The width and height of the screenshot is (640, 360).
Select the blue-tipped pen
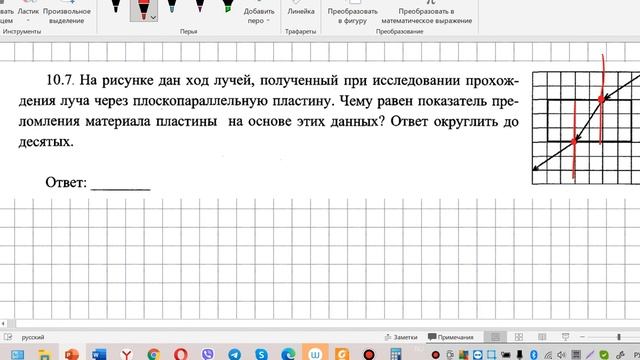(x=172, y=7)
